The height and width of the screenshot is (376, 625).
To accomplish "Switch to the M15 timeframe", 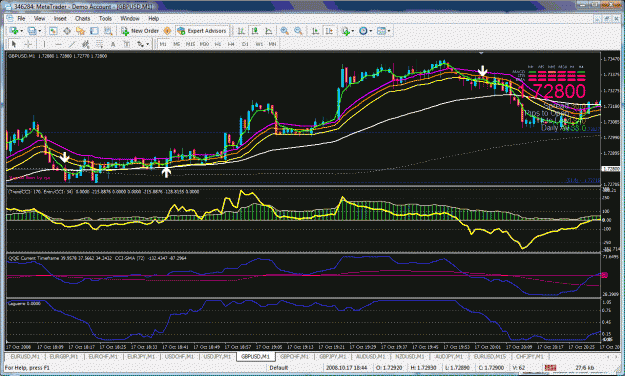I will 190,44.
